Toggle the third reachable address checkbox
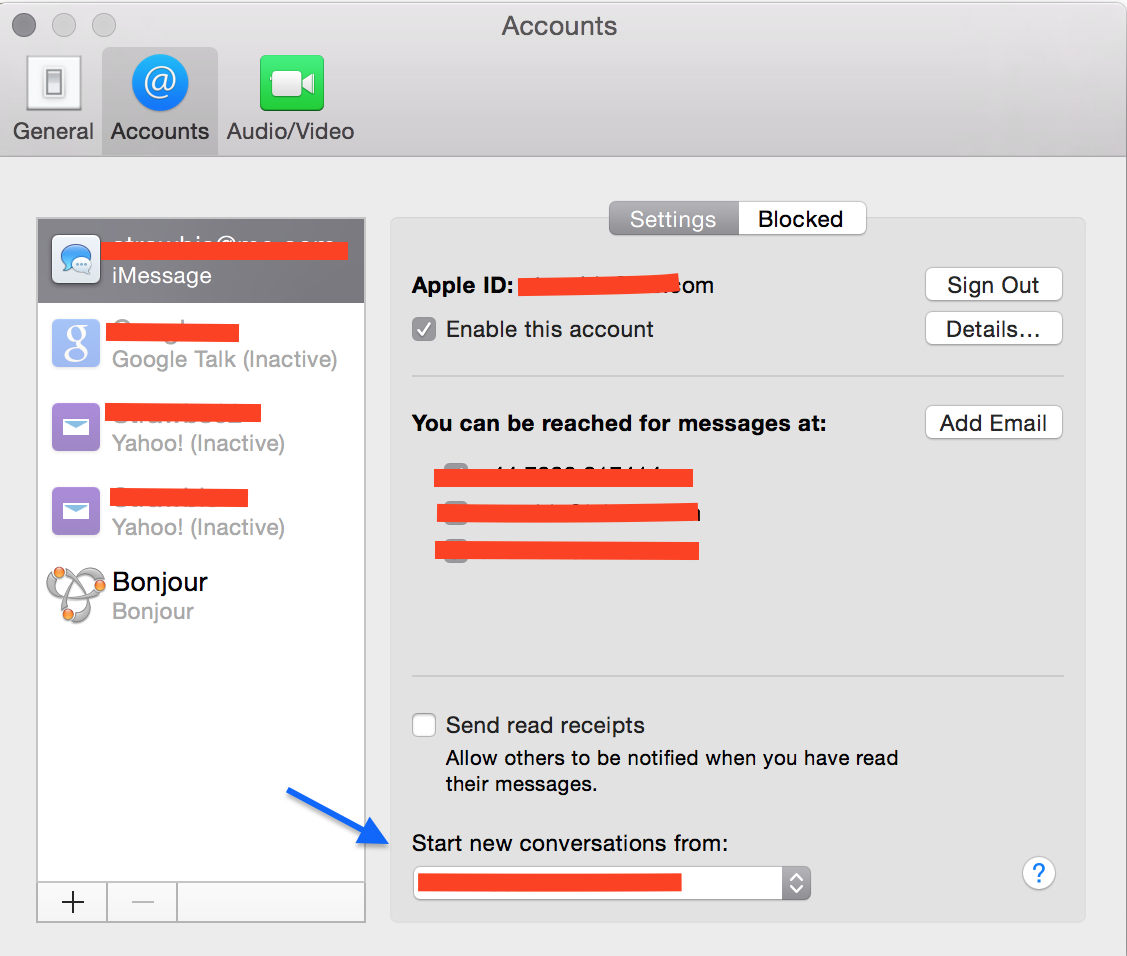Image resolution: width=1127 pixels, height=956 pixels. 456,551
